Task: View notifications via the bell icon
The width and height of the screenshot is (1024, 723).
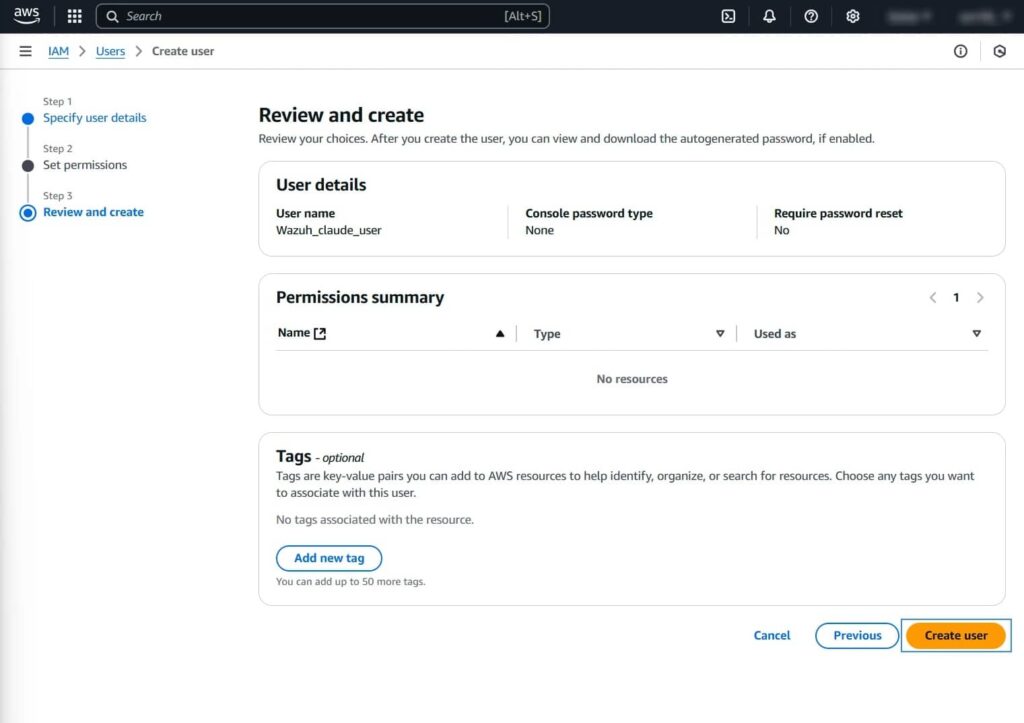Action: pyautogui.click(x=769, y=16)
